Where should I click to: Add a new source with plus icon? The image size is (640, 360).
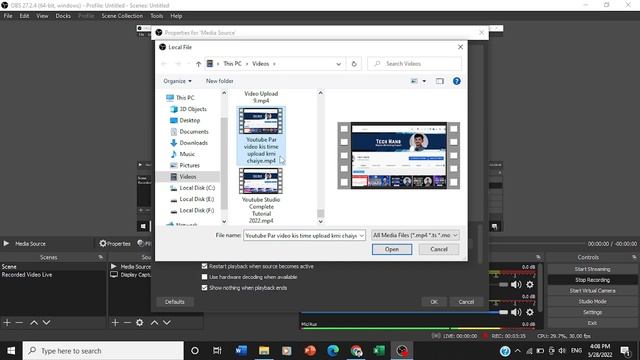115,323
